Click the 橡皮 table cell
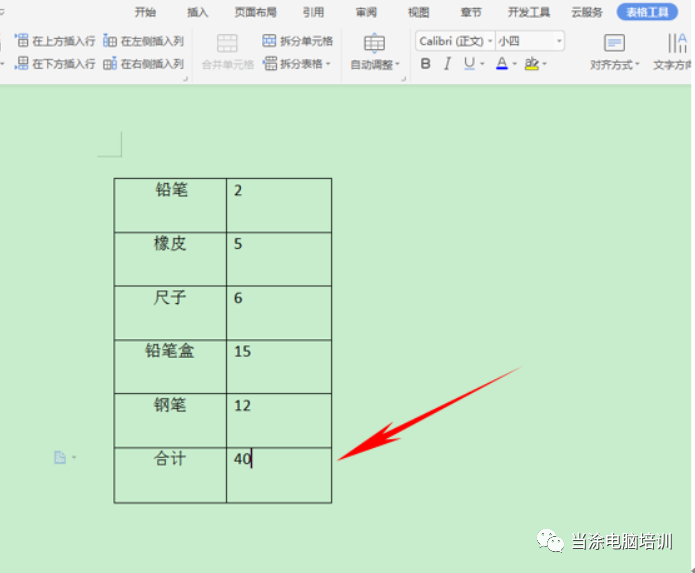This screenshot has height=573, width=695. (170, 259)
